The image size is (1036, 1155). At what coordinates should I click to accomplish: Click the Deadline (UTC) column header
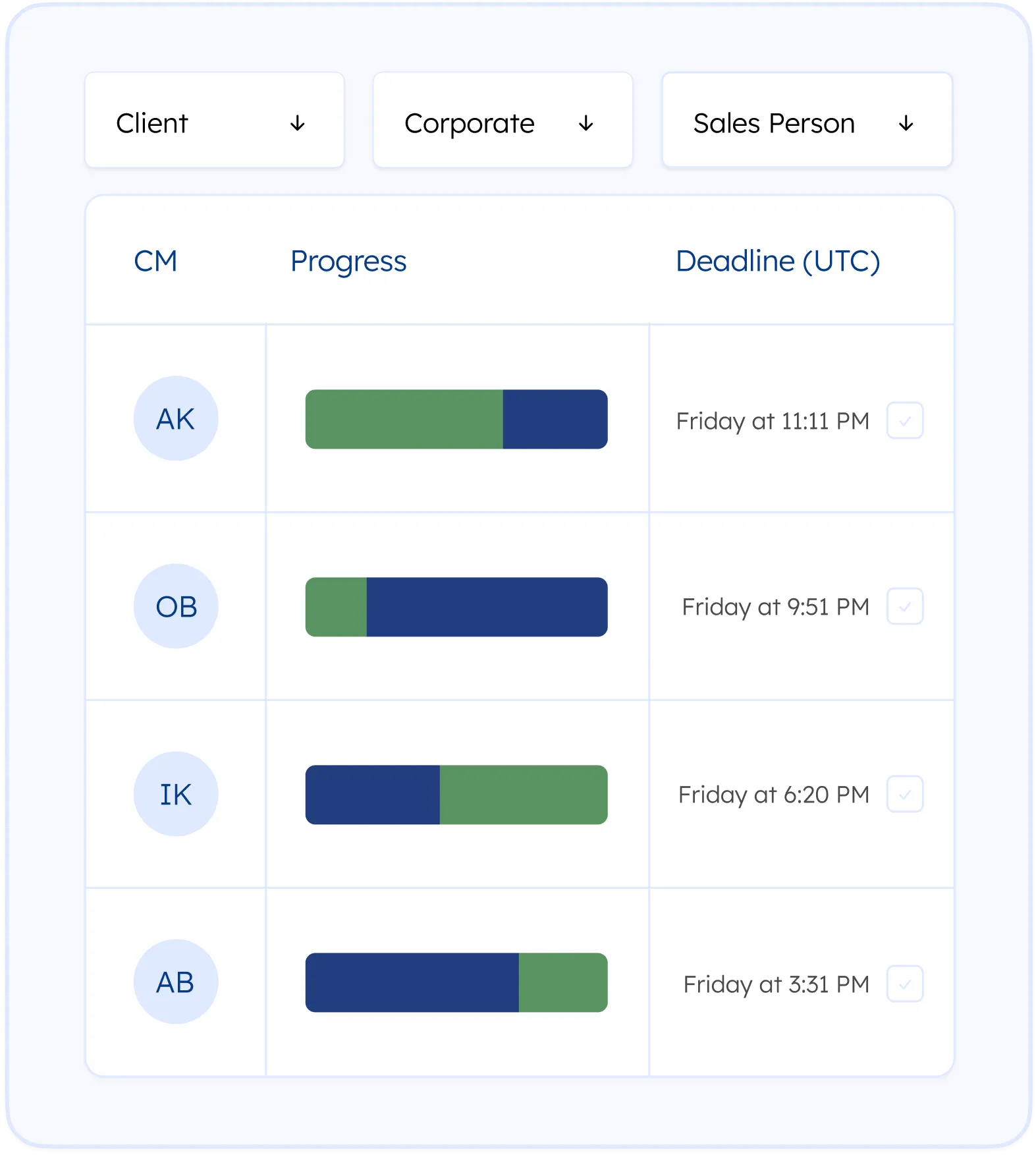click(x=778, y=262)
